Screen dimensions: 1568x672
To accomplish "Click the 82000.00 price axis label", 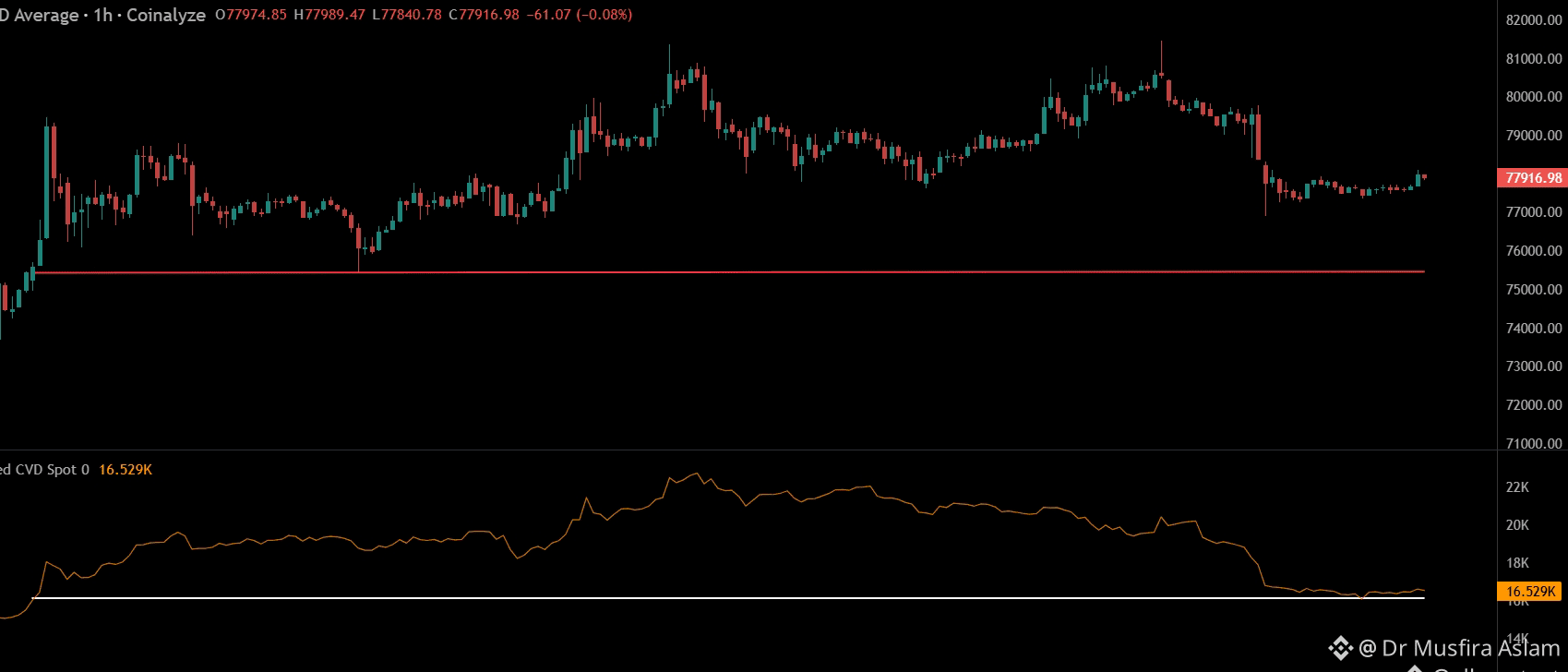I will point(1534,20).
